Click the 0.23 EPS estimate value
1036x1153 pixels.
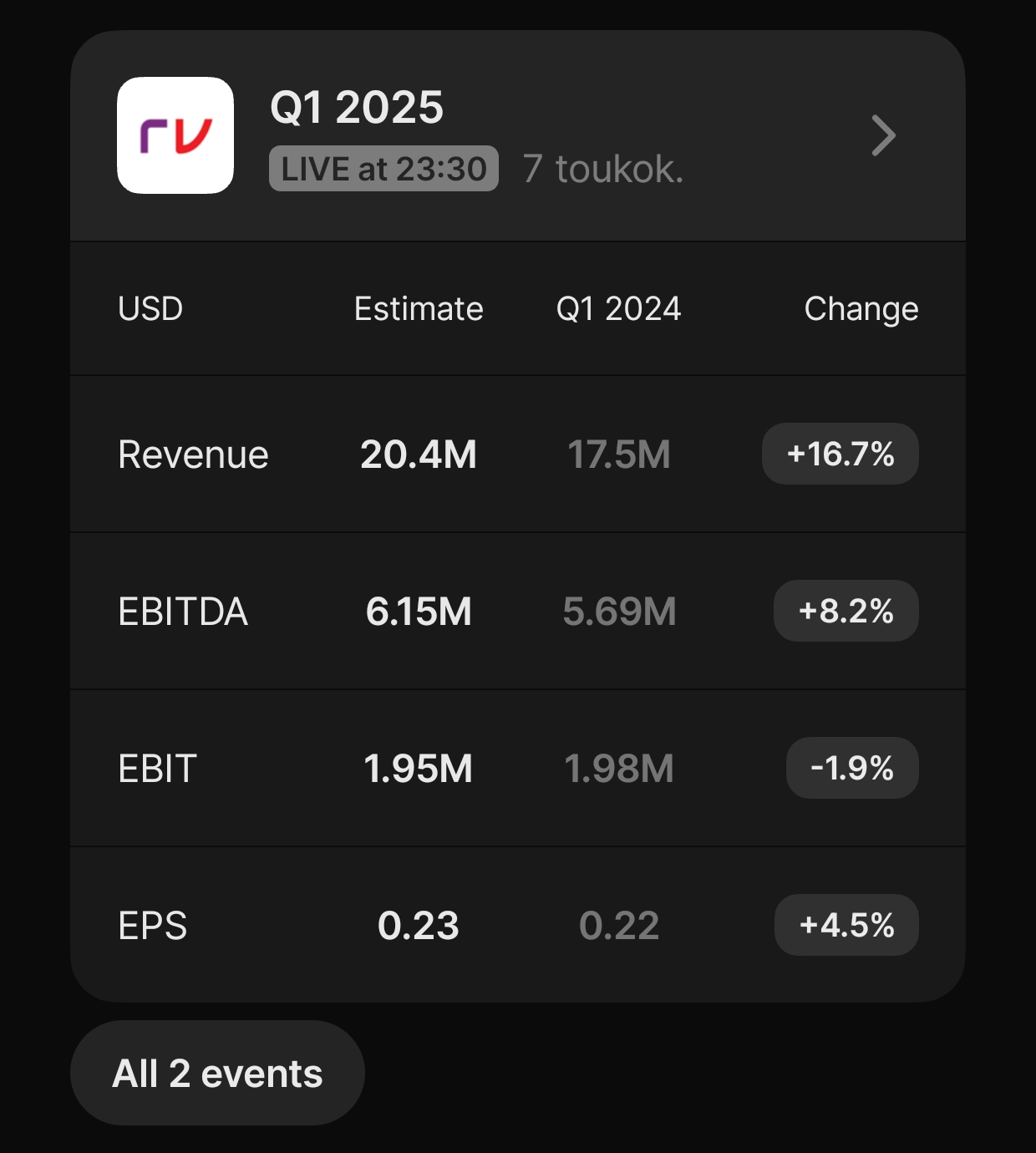coord(419,926)
